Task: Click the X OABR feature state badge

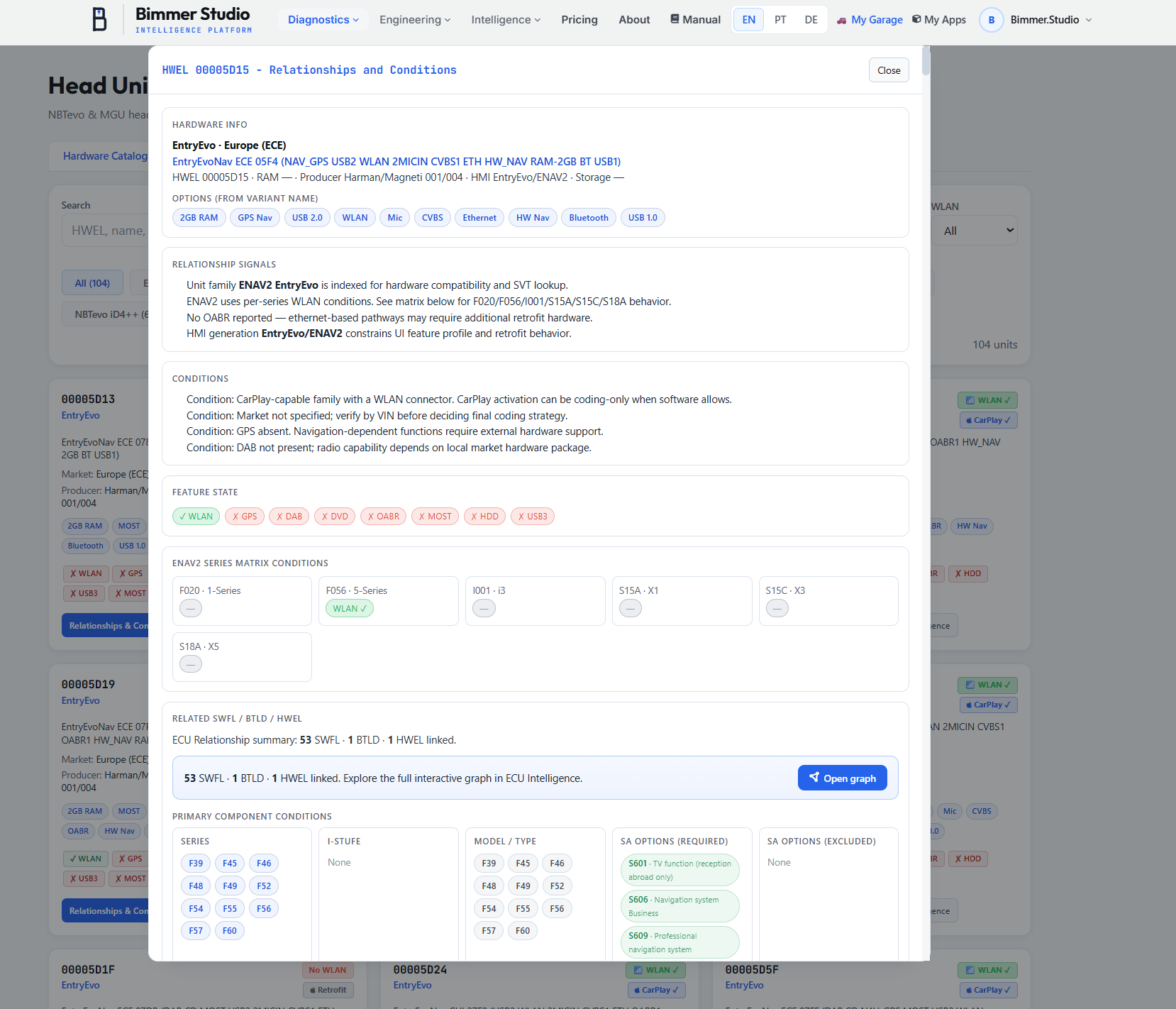Action: coord(383,516)
